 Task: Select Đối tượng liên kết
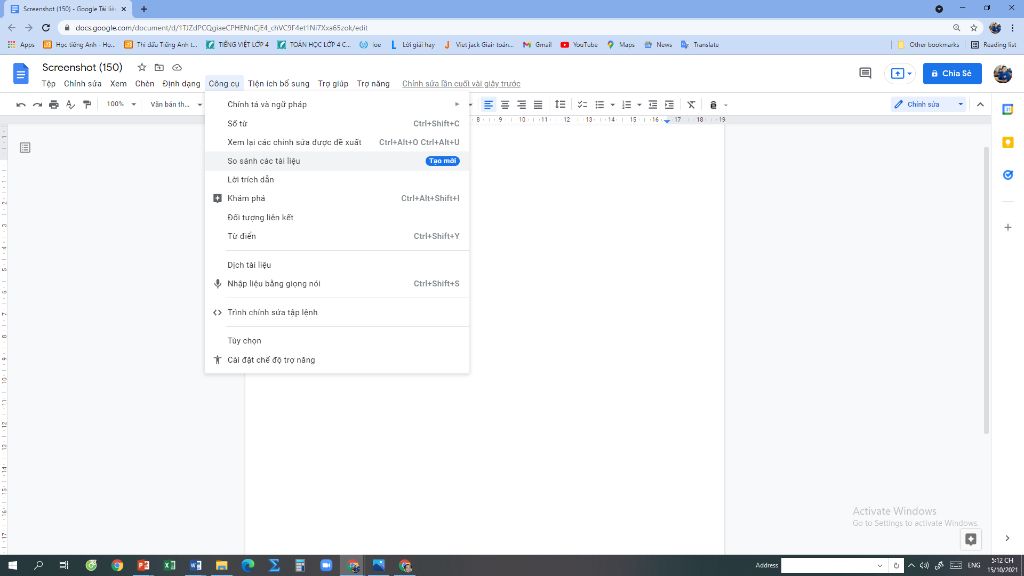click(x=337, y=217)
